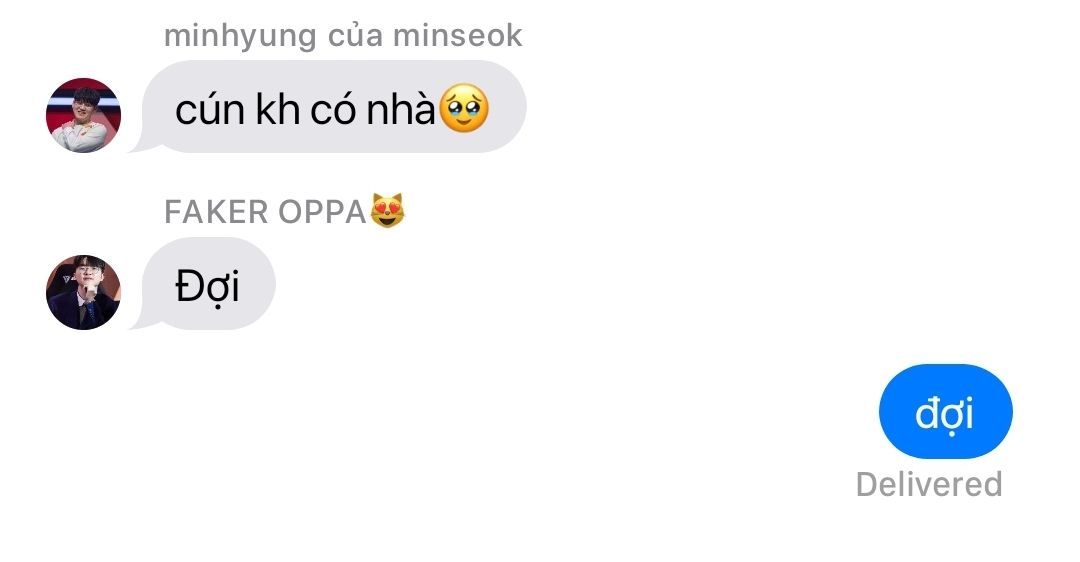The width and height of the screenshot is (1080, 562).
Task: Tap FAKER OPPA's profile picture
Action: [83, 292]
